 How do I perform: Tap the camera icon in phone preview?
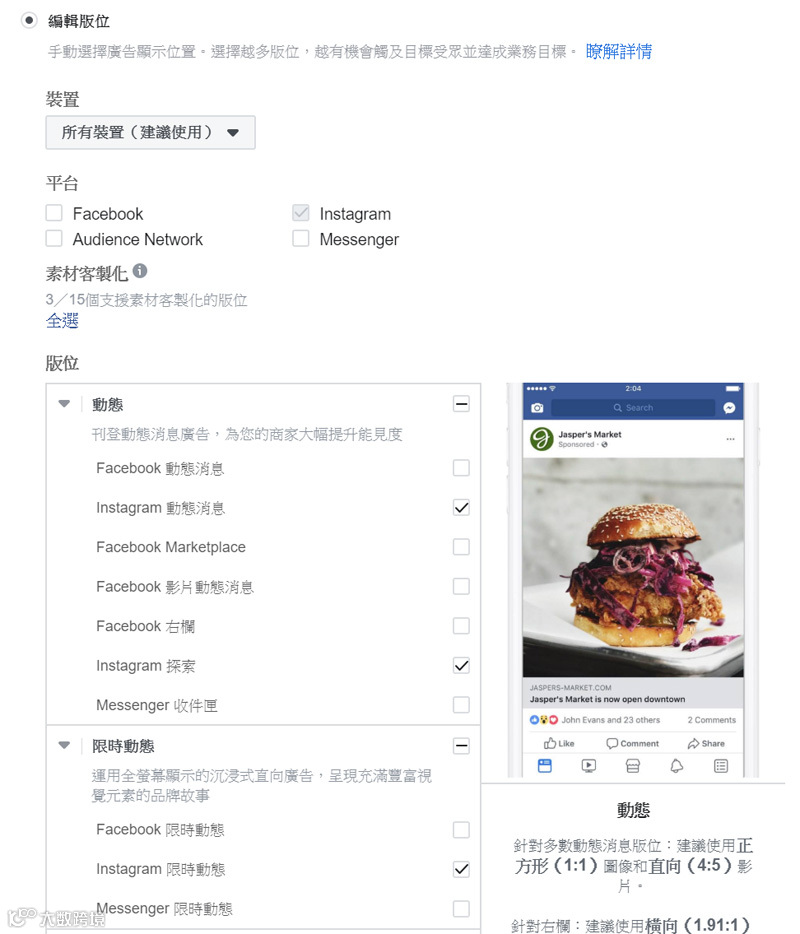coord(537,408)
